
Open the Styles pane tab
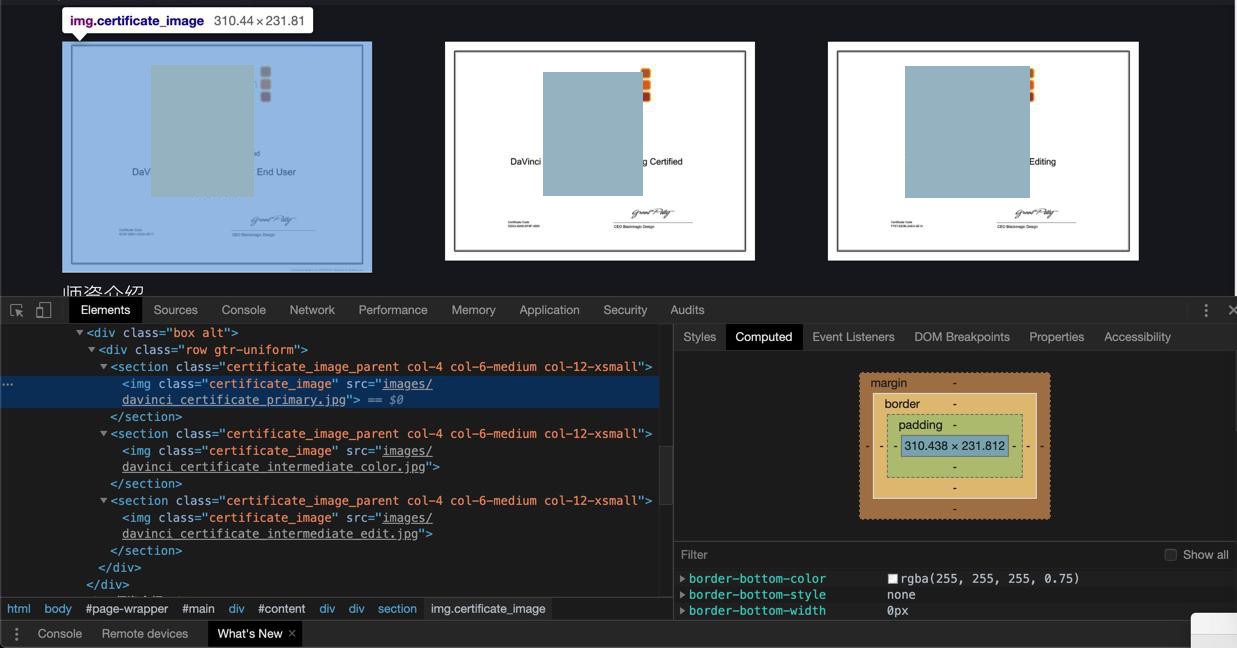tap(699, 337)
